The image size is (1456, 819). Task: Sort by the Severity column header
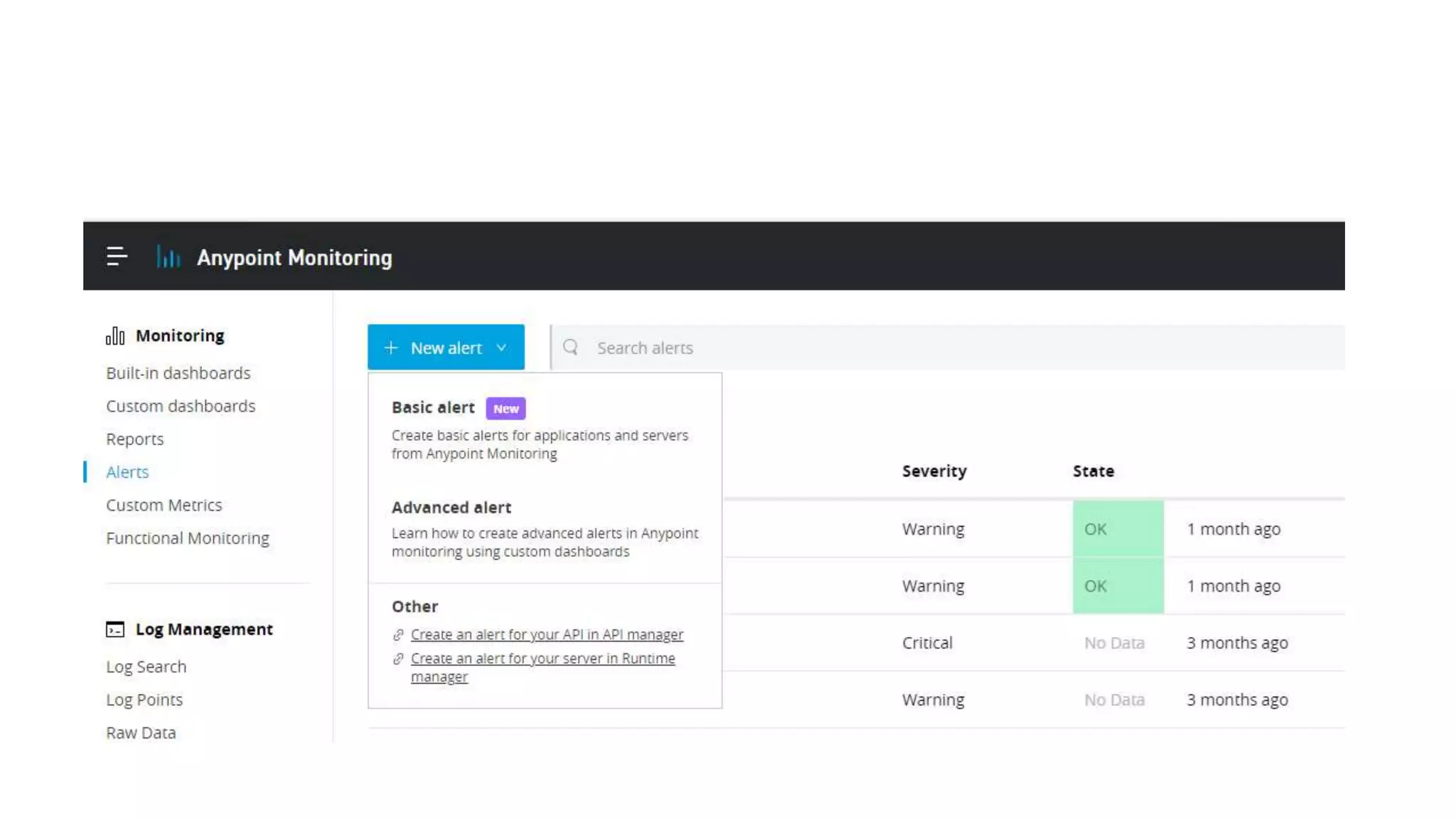point(934,471)
